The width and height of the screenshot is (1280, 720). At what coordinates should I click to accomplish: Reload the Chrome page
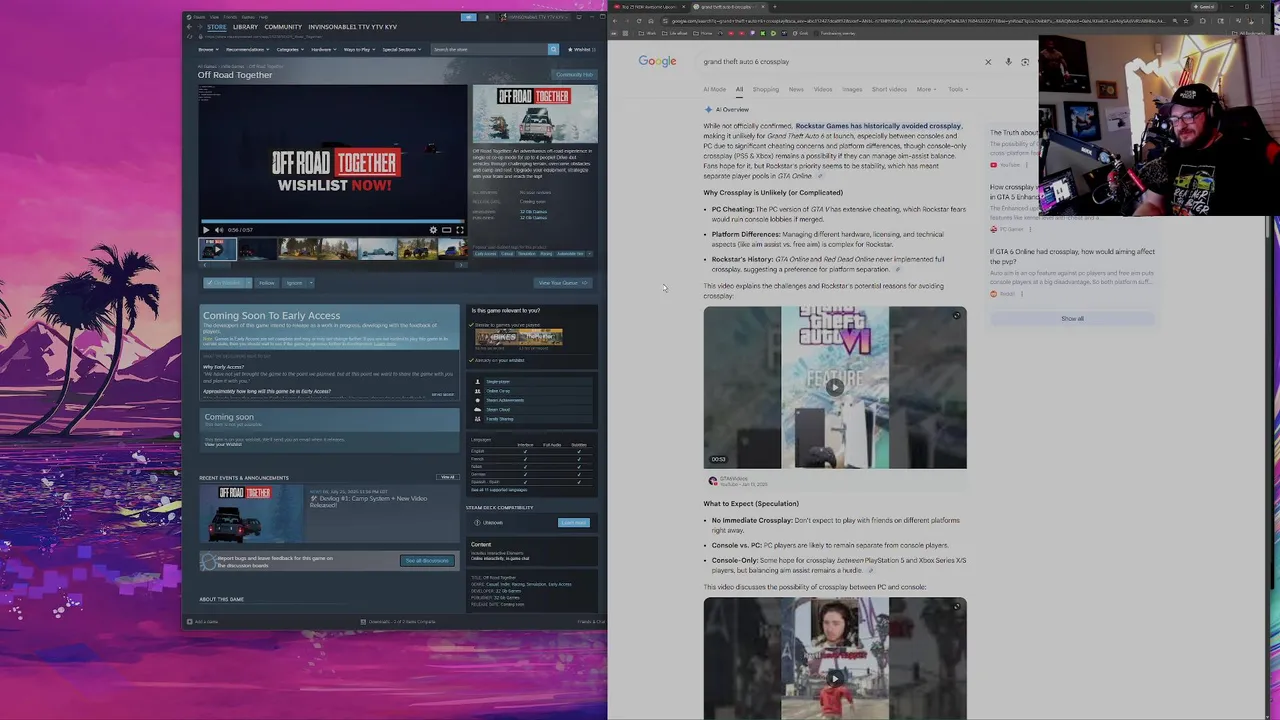tap(638, 21)
